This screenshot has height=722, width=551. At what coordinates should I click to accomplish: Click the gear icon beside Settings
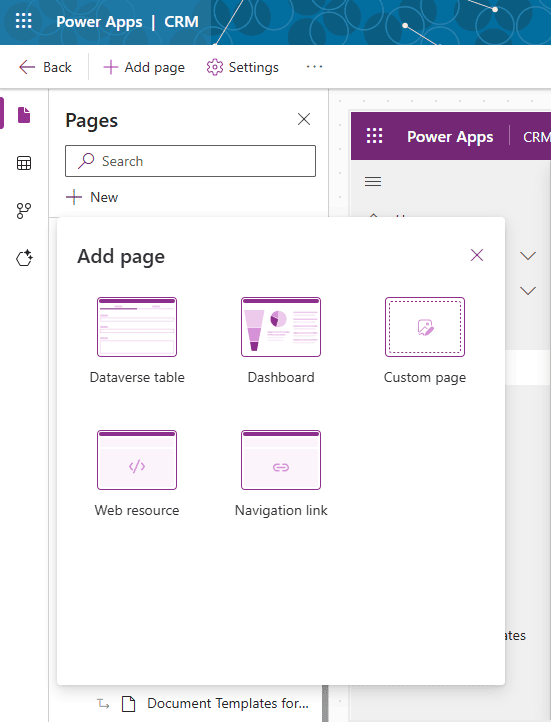click(x=215, y=67)
